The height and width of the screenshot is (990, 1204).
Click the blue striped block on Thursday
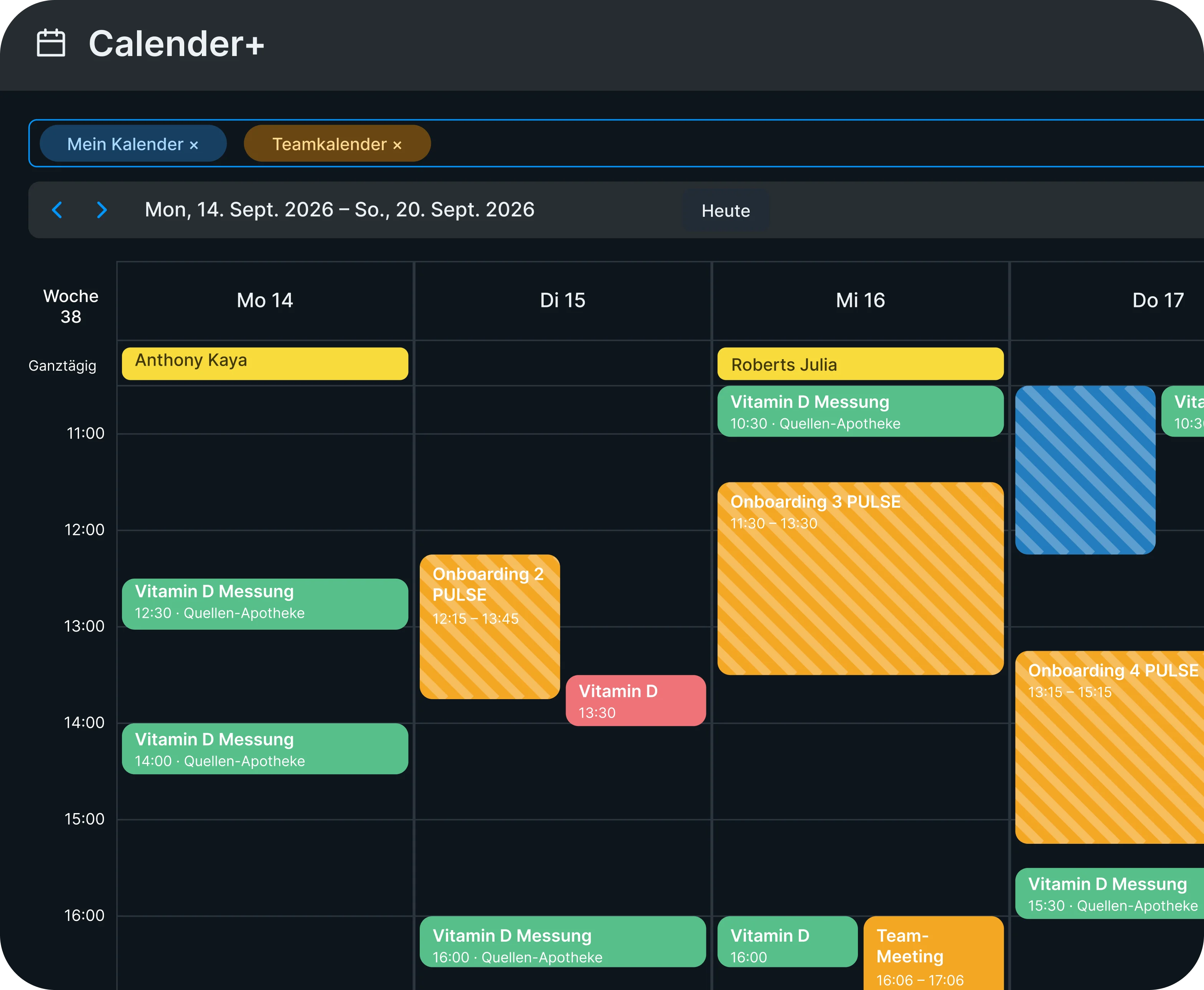[1085, 470]
